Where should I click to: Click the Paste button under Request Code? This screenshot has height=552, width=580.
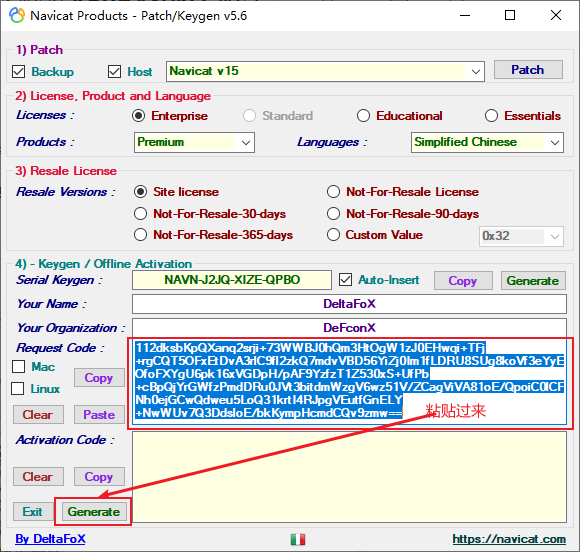[x=99, y=415]
